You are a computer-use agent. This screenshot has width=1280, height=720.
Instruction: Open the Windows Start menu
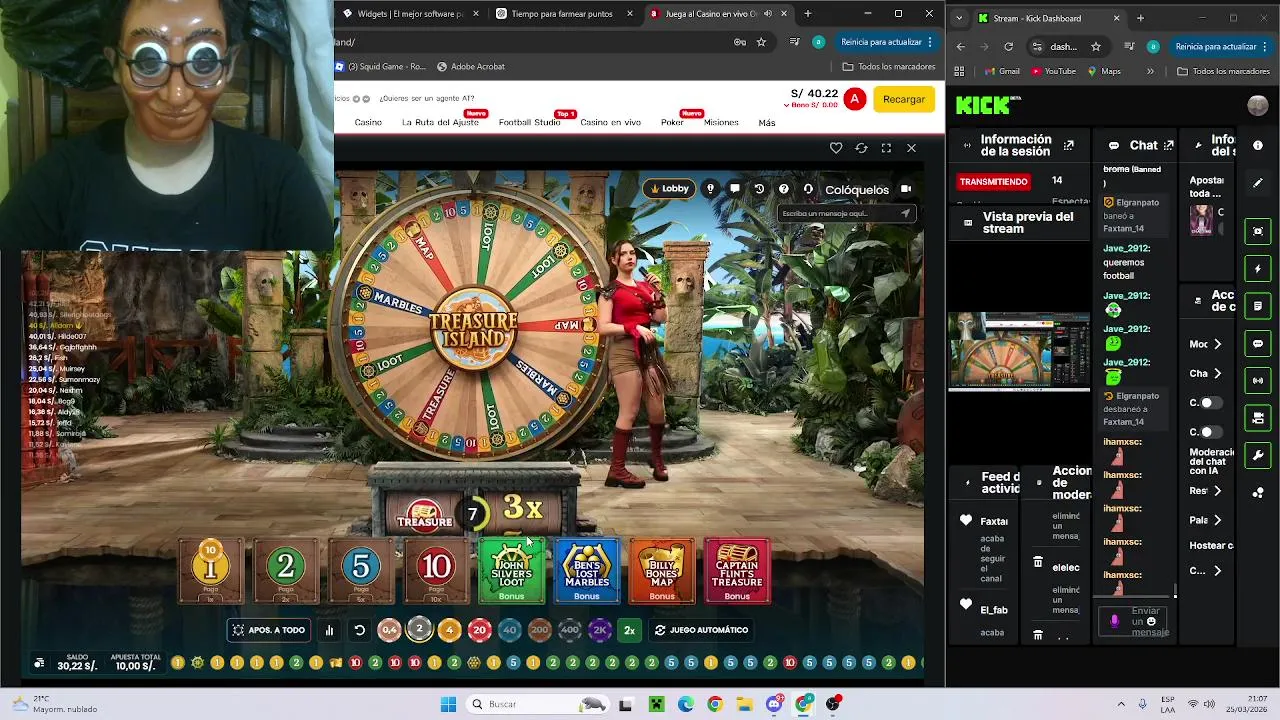click(448, 704)
